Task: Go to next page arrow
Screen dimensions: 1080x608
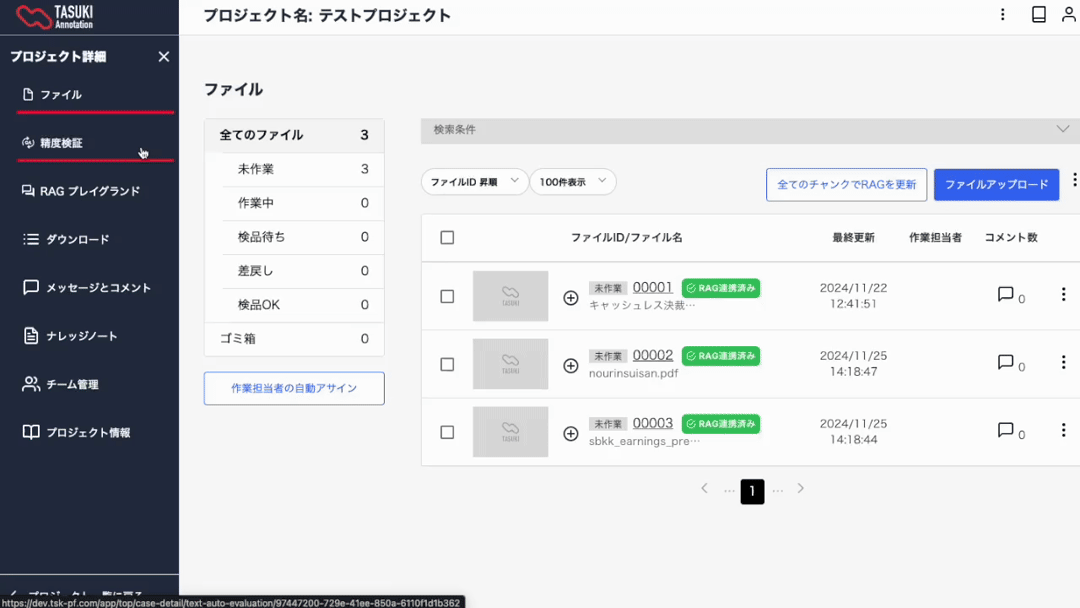Action: pyautogui.click(x=800, y=488)
